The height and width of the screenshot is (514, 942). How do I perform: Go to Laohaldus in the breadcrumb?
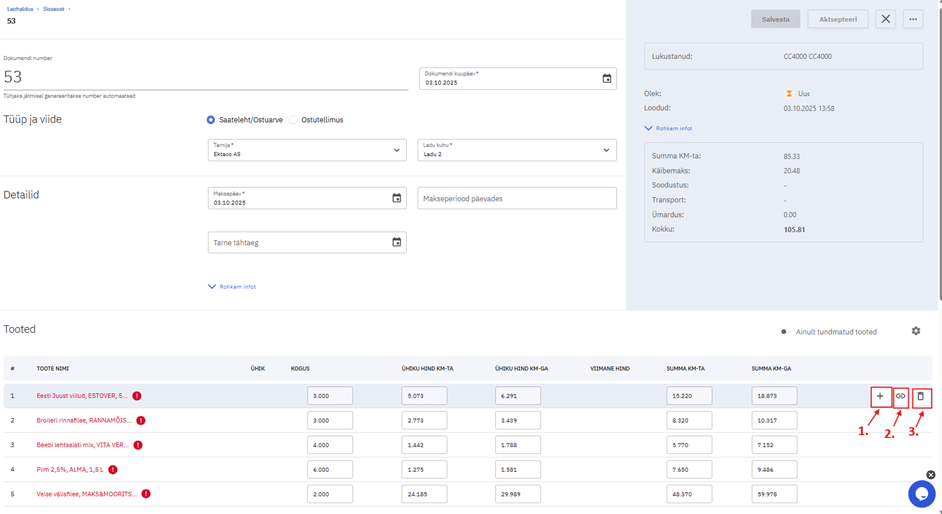point(20,9)
